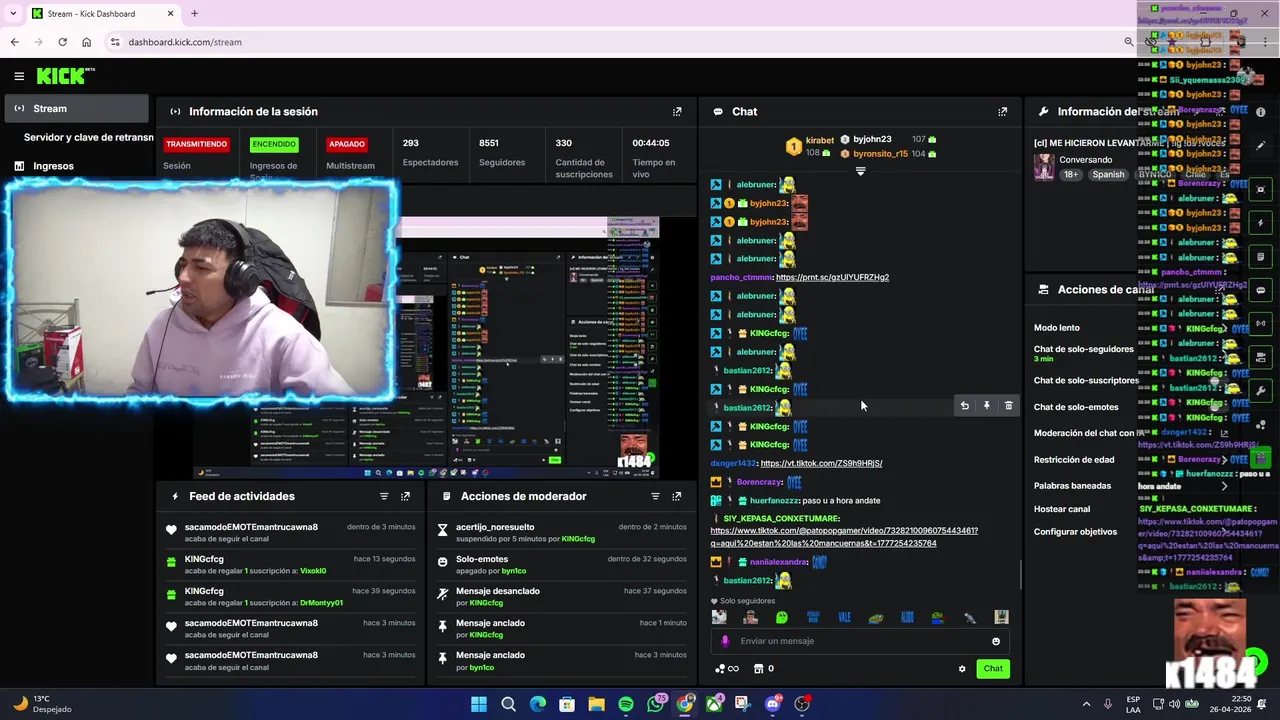Open File Explorer from the taskbar
The height and width of the screenshot is (720, 1280).
(596, 704)
